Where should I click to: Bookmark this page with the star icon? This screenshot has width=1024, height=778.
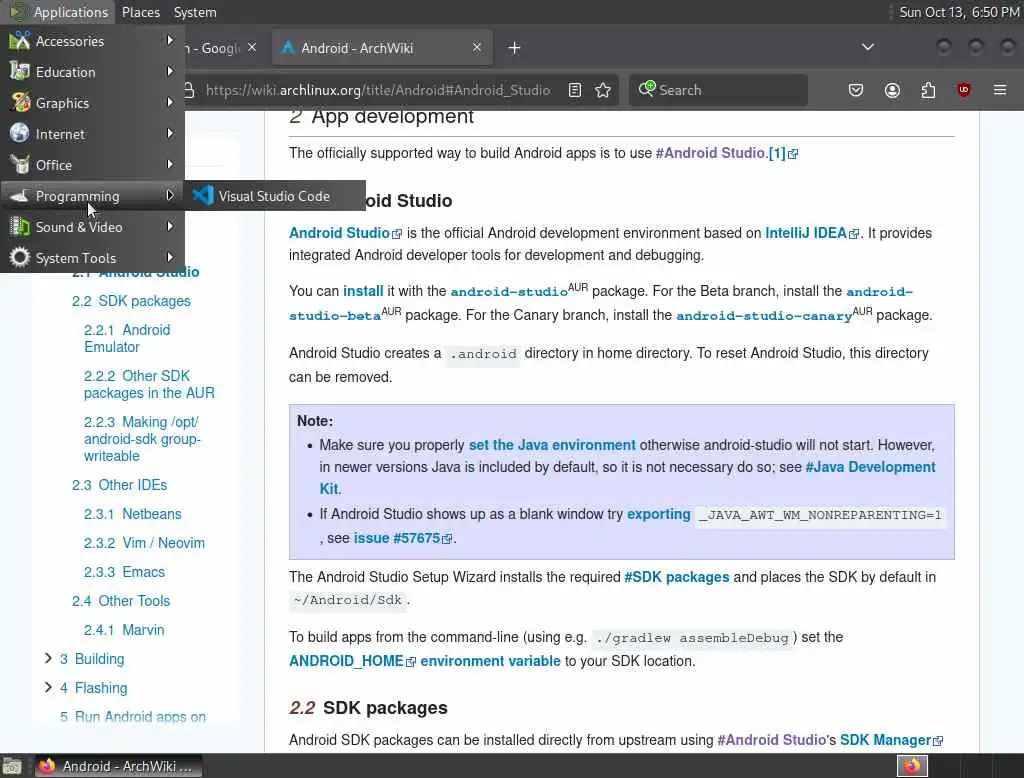click(603, 90)
